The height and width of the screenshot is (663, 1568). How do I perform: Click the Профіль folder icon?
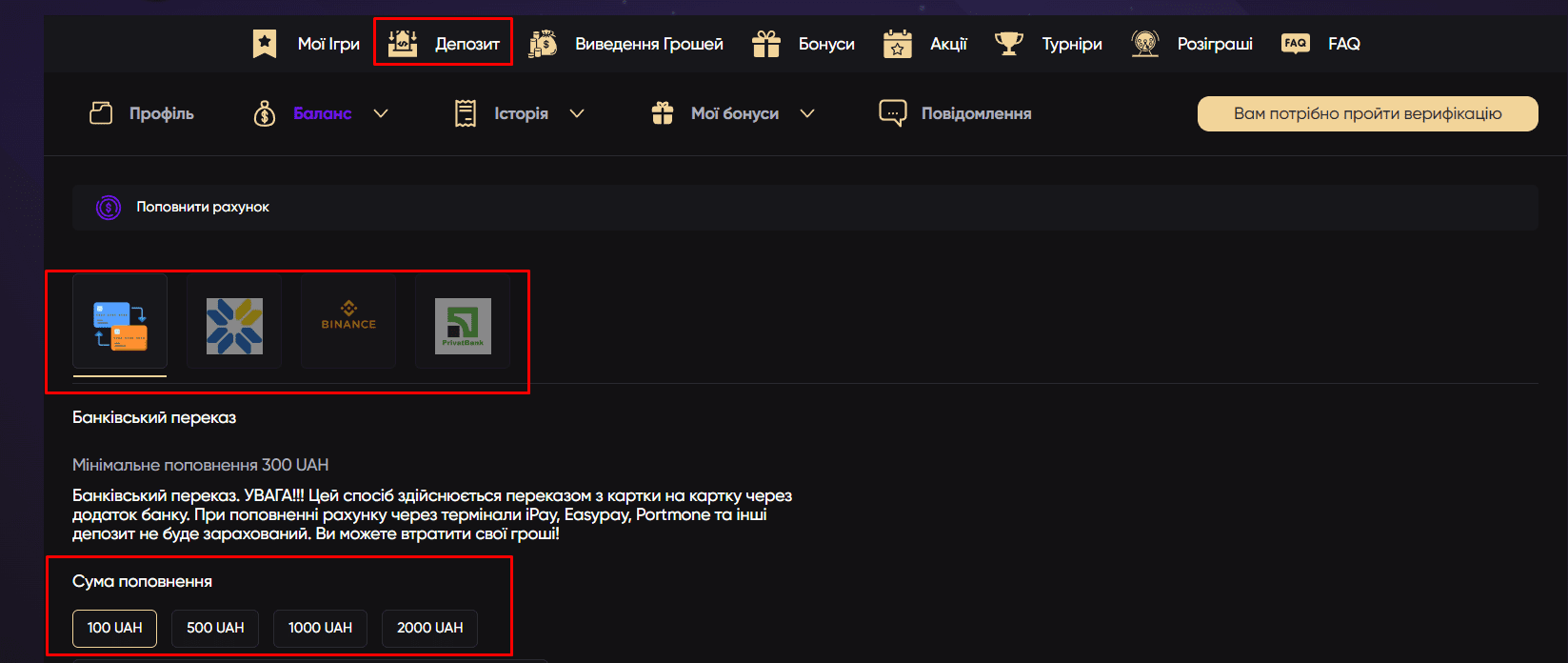(x=101, y=113)
